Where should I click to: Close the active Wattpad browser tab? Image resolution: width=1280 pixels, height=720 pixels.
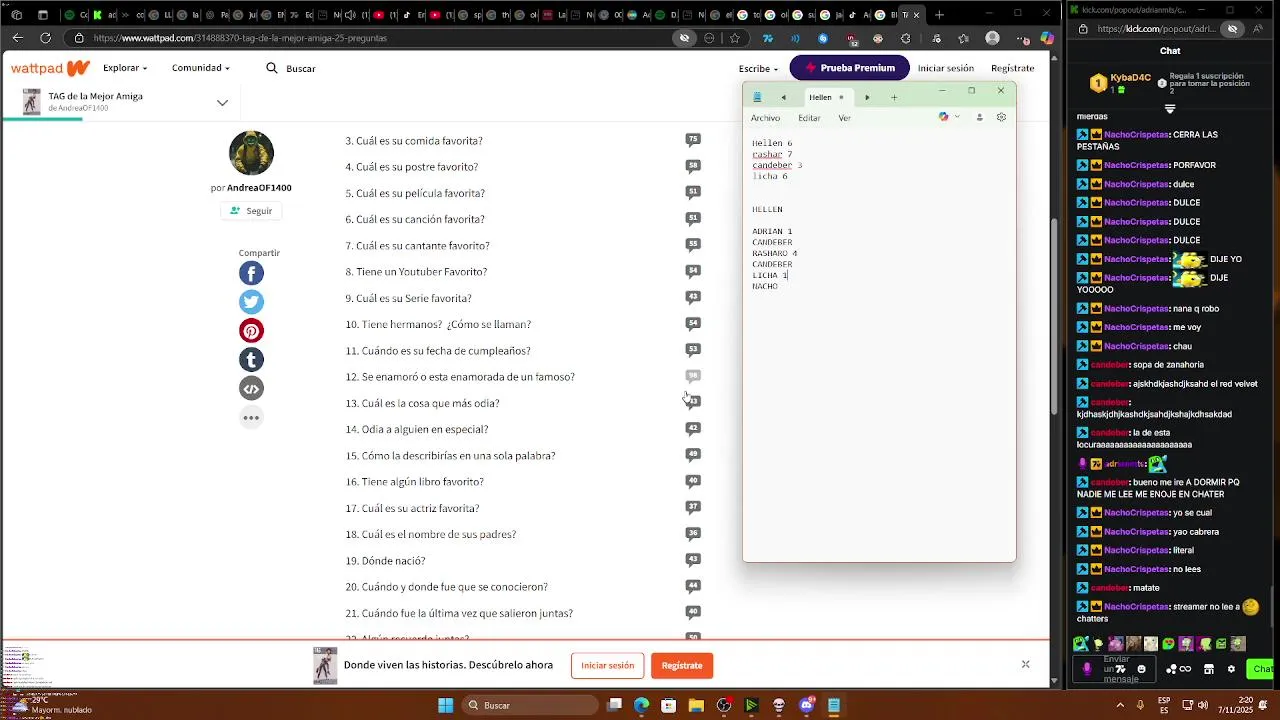point(918,14)
